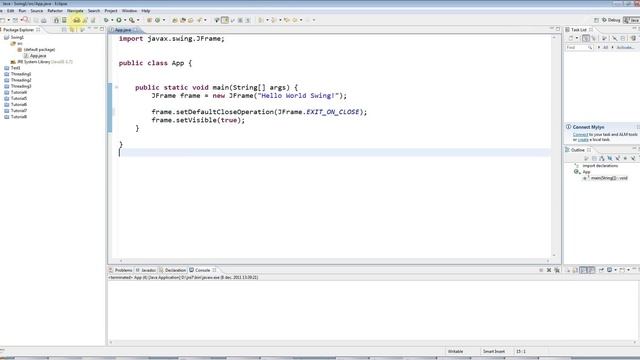Click the Connect link under Connect Mylyn
The image size is (640, 360).
coord(580,134)
